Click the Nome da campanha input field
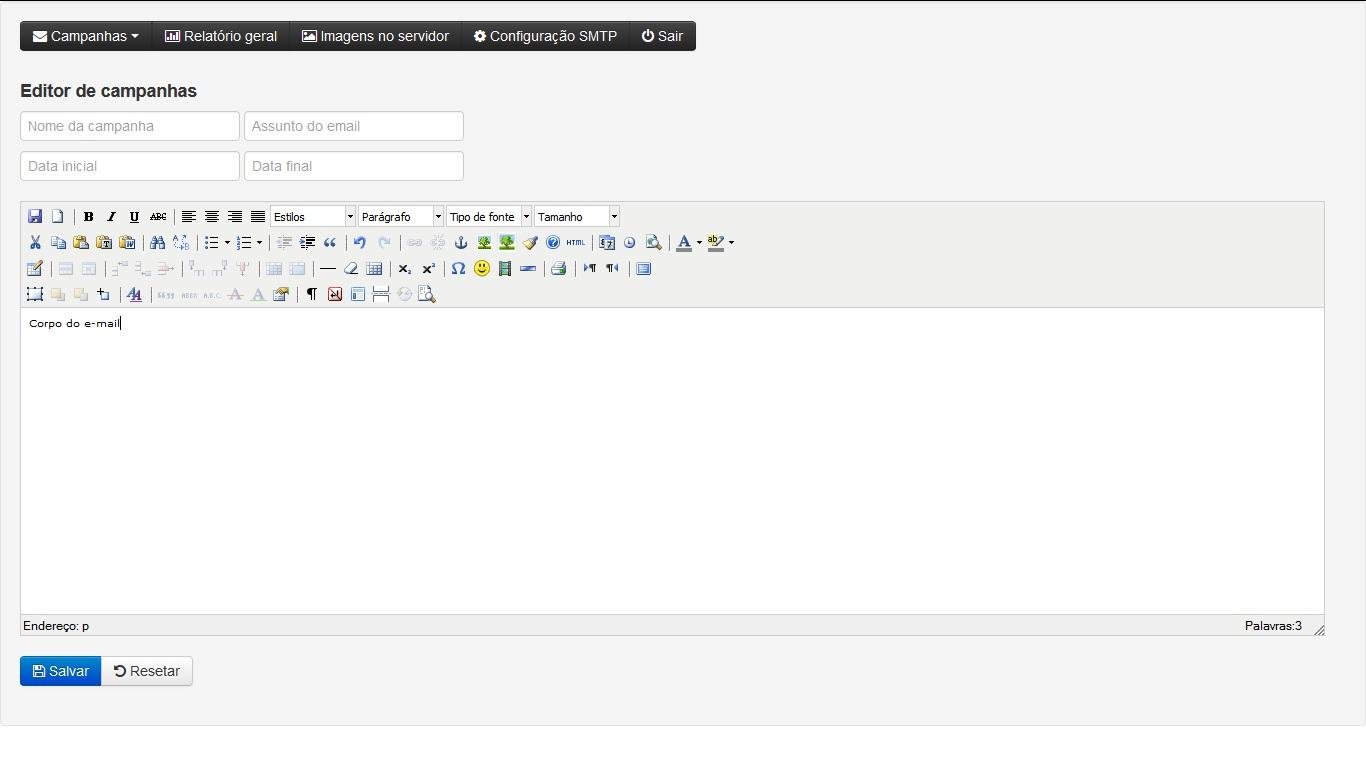The height and width of the screenshot is (768, 1366). click(x=129, y=126)
